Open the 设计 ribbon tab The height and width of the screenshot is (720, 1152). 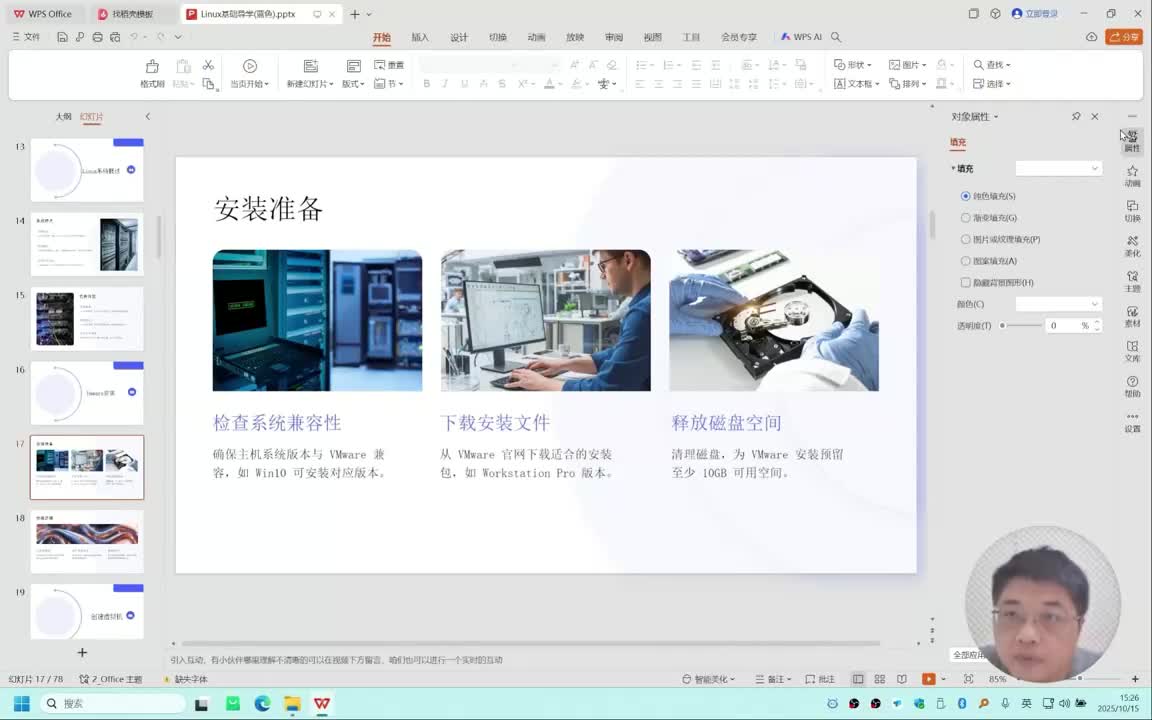coord(458,37)
